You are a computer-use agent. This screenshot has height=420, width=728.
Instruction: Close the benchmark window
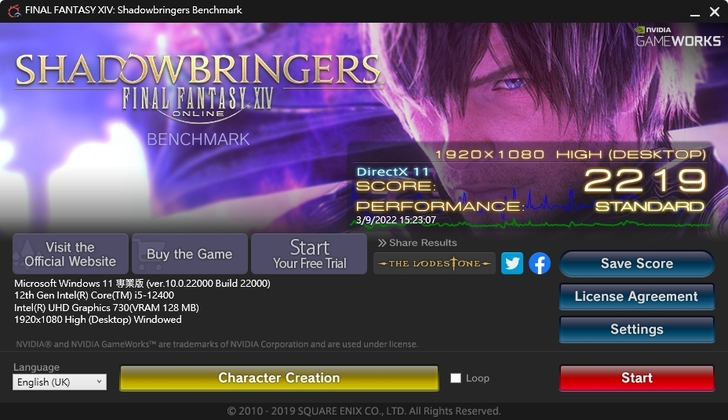(715, 12)
